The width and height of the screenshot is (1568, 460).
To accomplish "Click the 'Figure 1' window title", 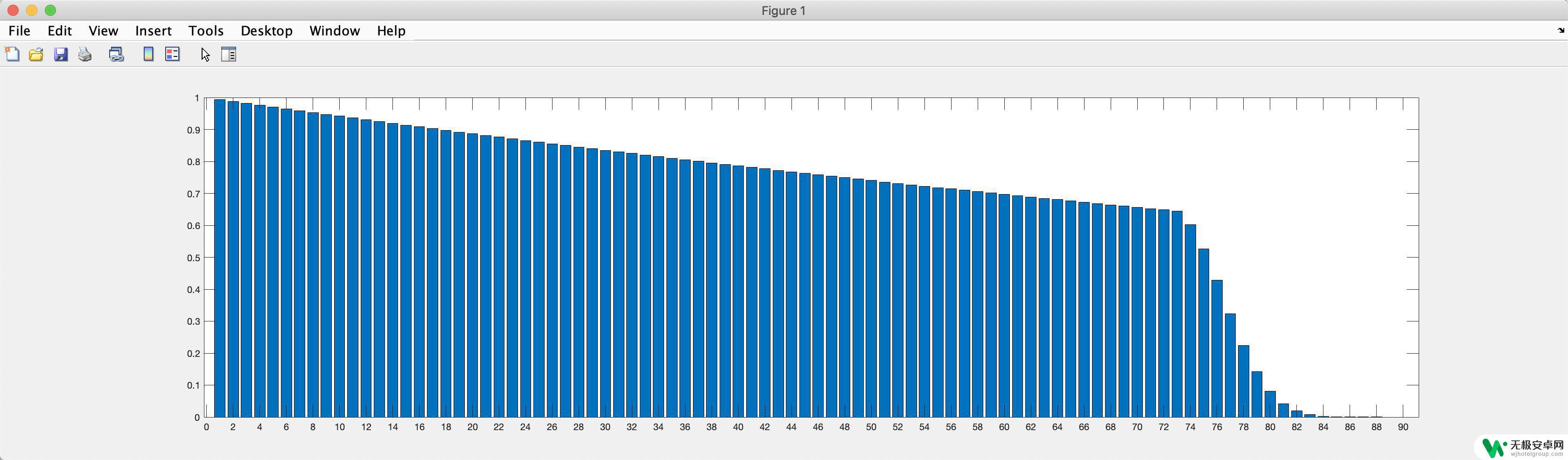I will point(784,10).
